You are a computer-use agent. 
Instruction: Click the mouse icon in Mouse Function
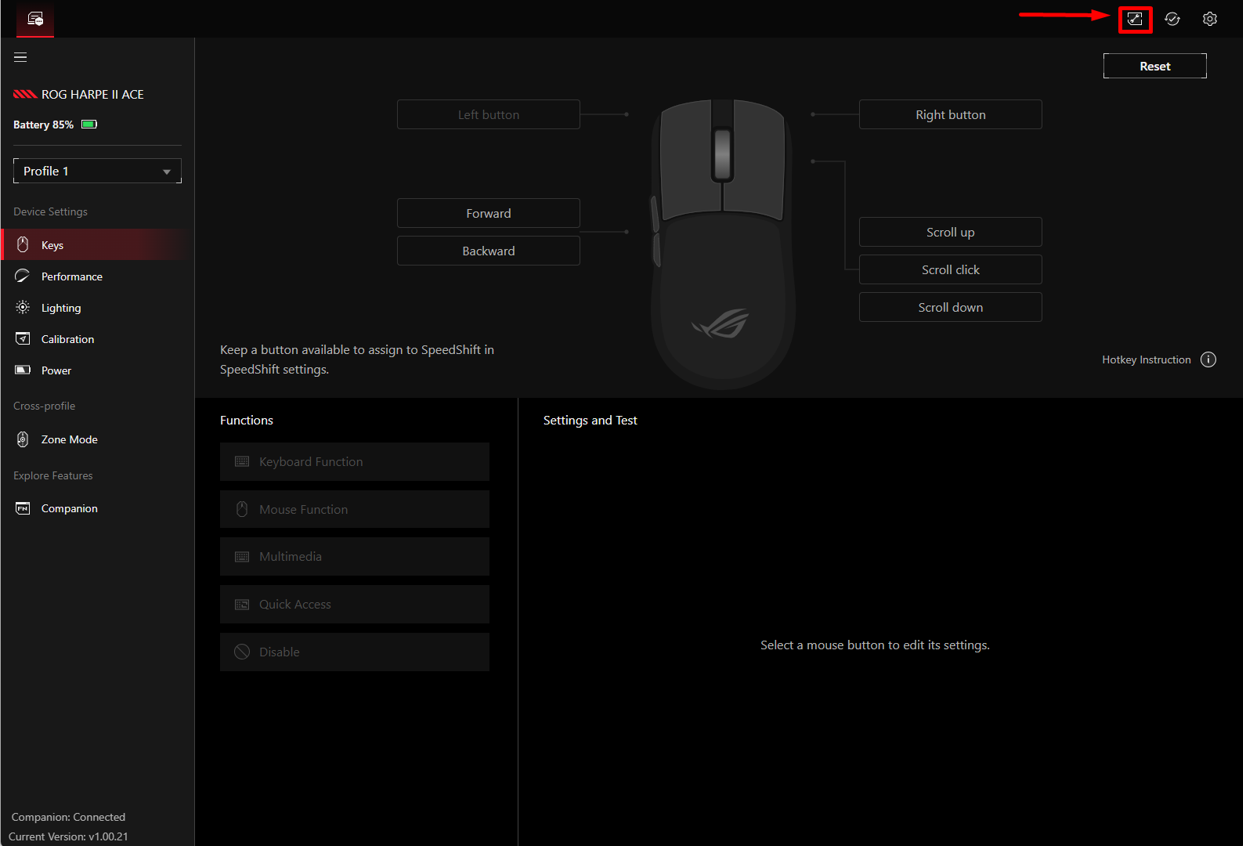coord(242,509)
